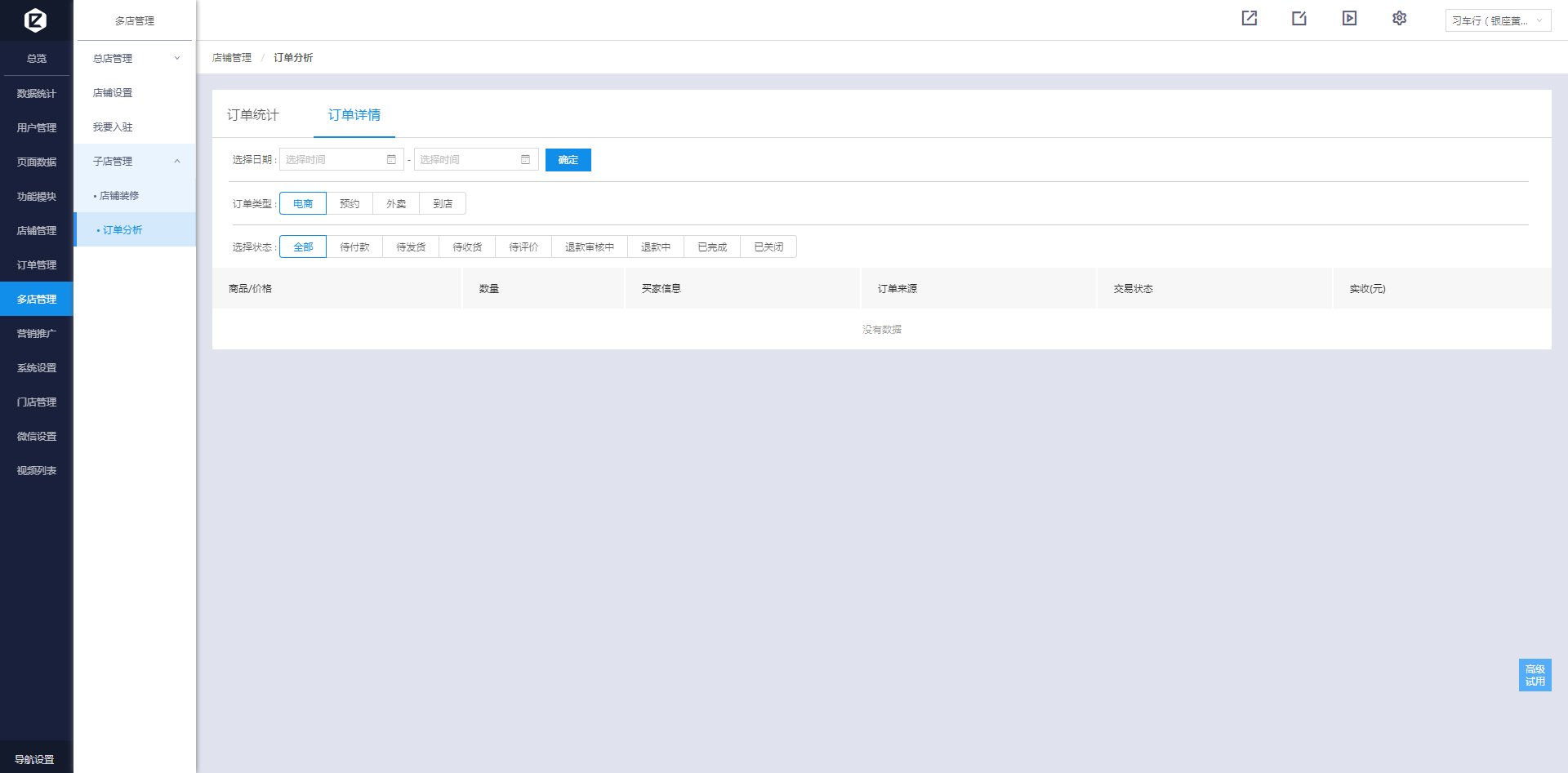Click 店铺管理 breadcrumb link
This screenshot has height=773, width=1568.
tap(232, 58)
